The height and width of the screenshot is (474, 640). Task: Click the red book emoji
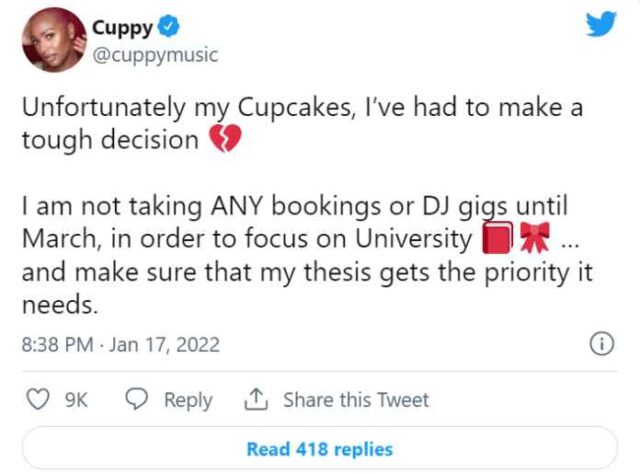tap(494, 241)
